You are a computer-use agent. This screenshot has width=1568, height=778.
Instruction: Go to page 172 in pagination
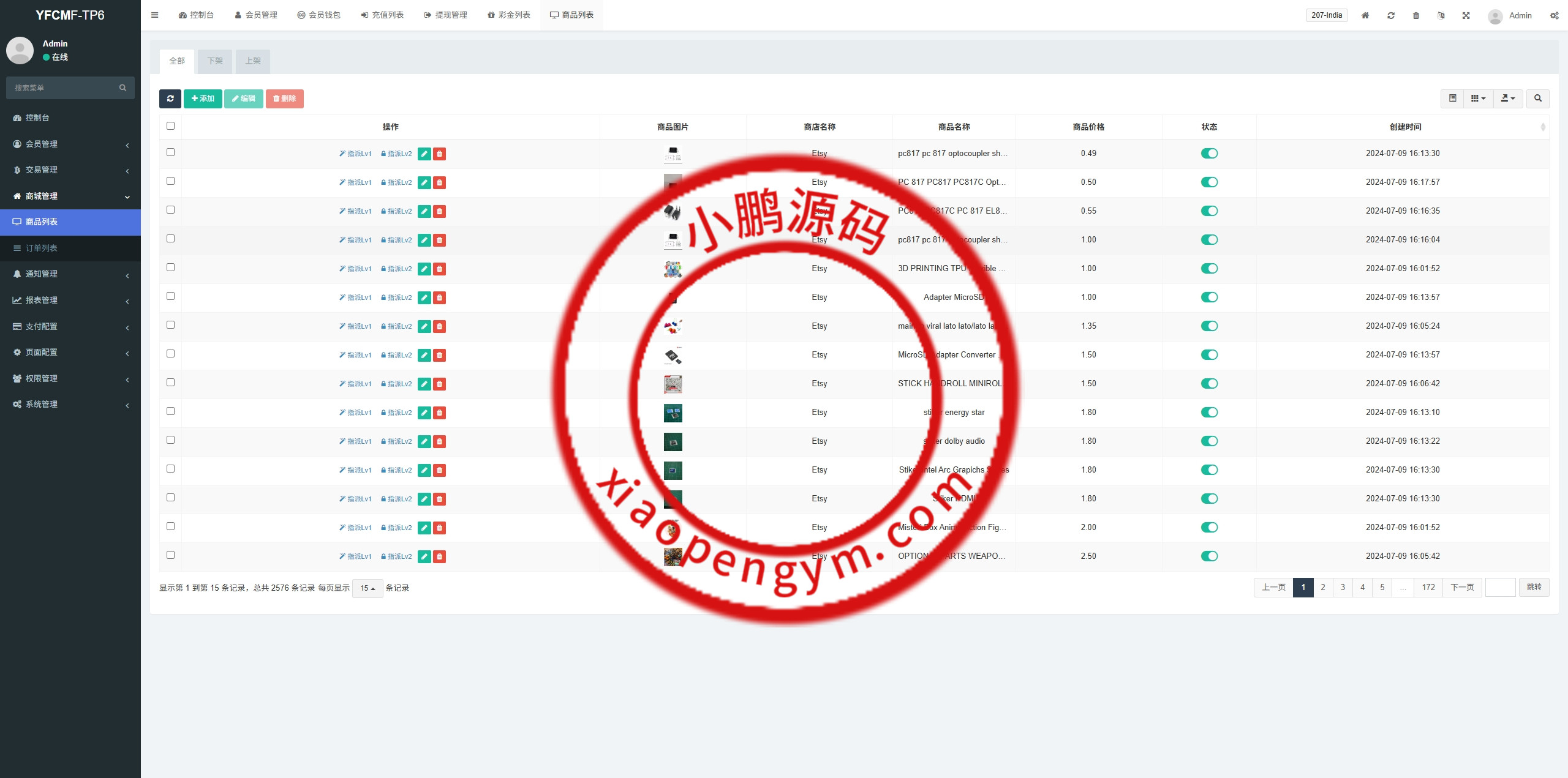point(1428,588)
